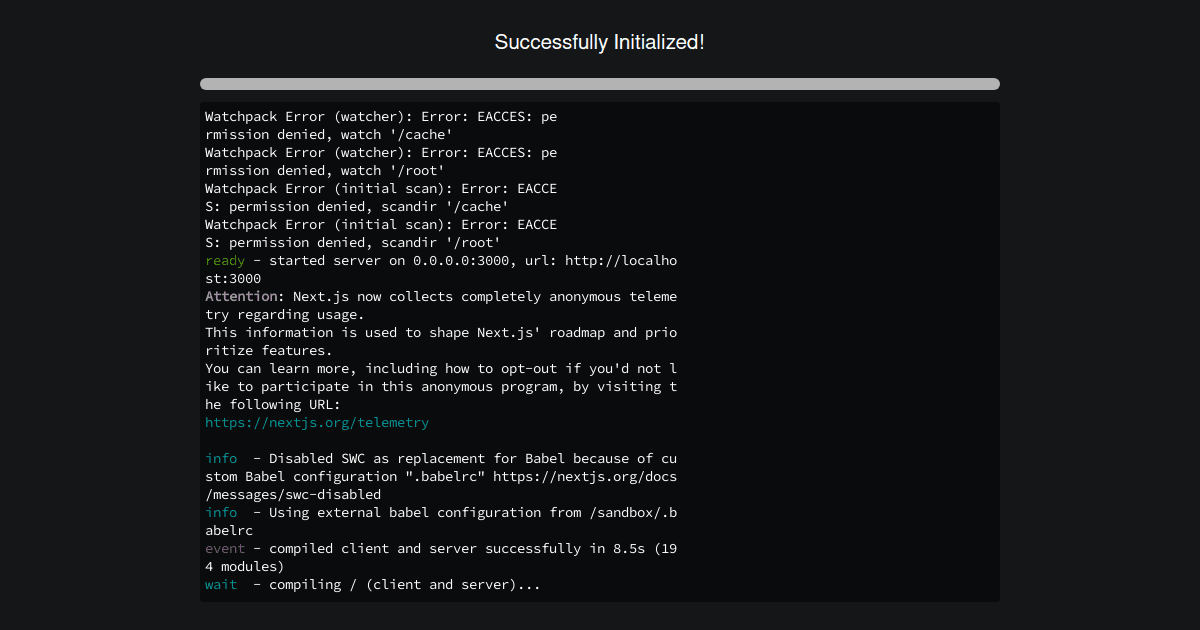Select the 'wait - compiling' status line
The width and height of the screenshot is (1200, 630).
372,584
